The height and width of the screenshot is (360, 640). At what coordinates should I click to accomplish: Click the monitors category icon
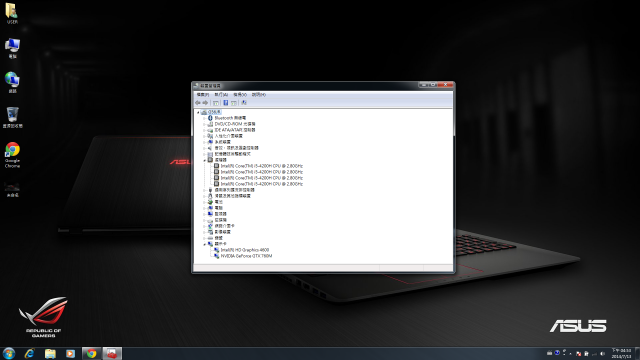tap(210, 214)
